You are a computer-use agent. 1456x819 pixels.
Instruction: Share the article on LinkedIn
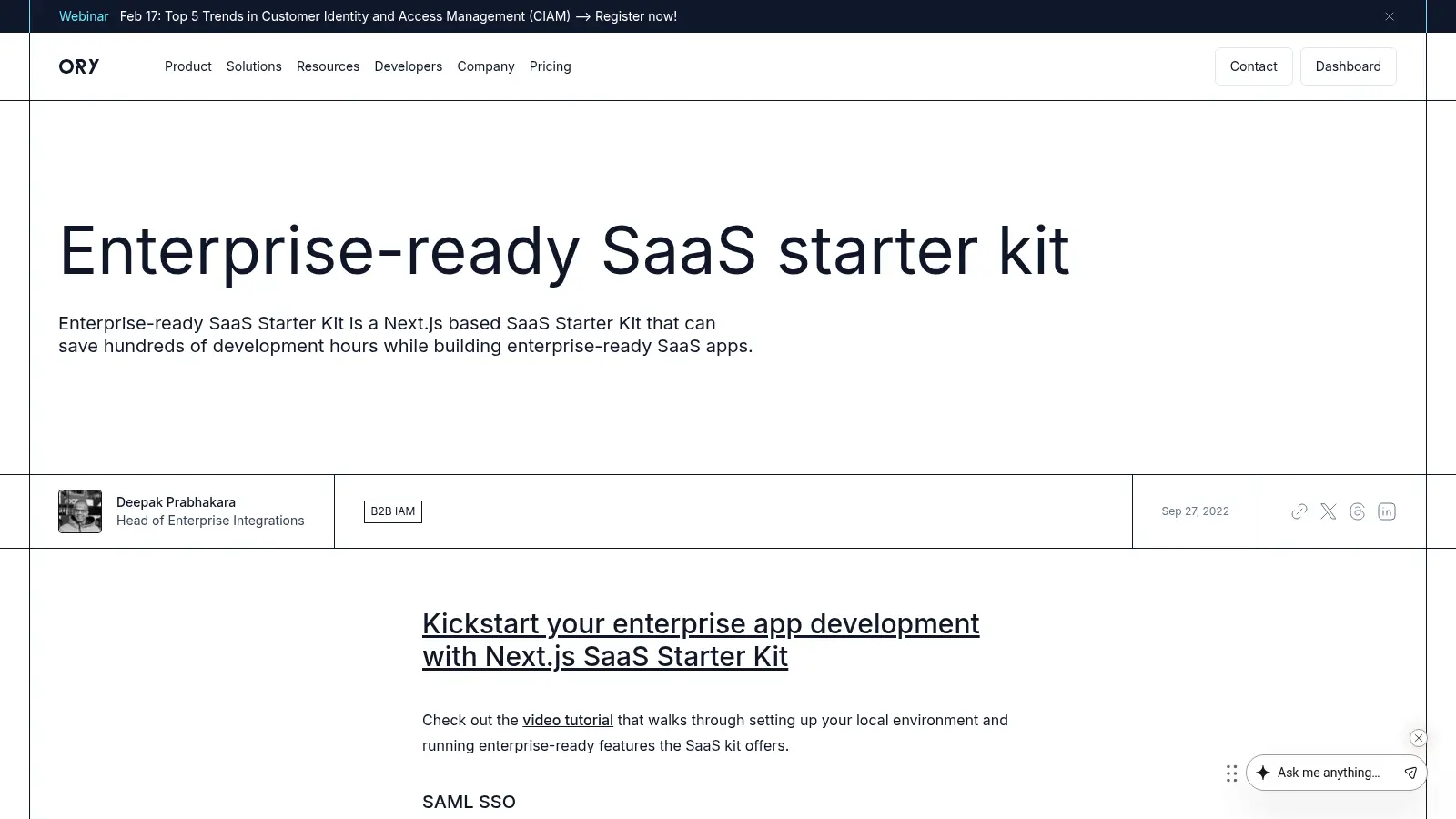(x=1387, y=511)
